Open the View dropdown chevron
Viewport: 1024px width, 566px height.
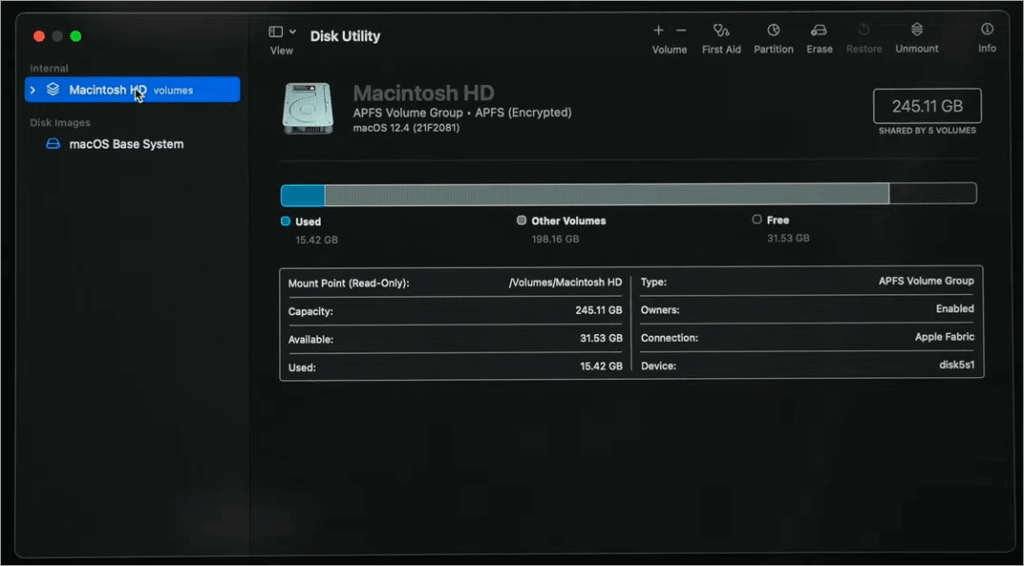[x=292, y=32]
